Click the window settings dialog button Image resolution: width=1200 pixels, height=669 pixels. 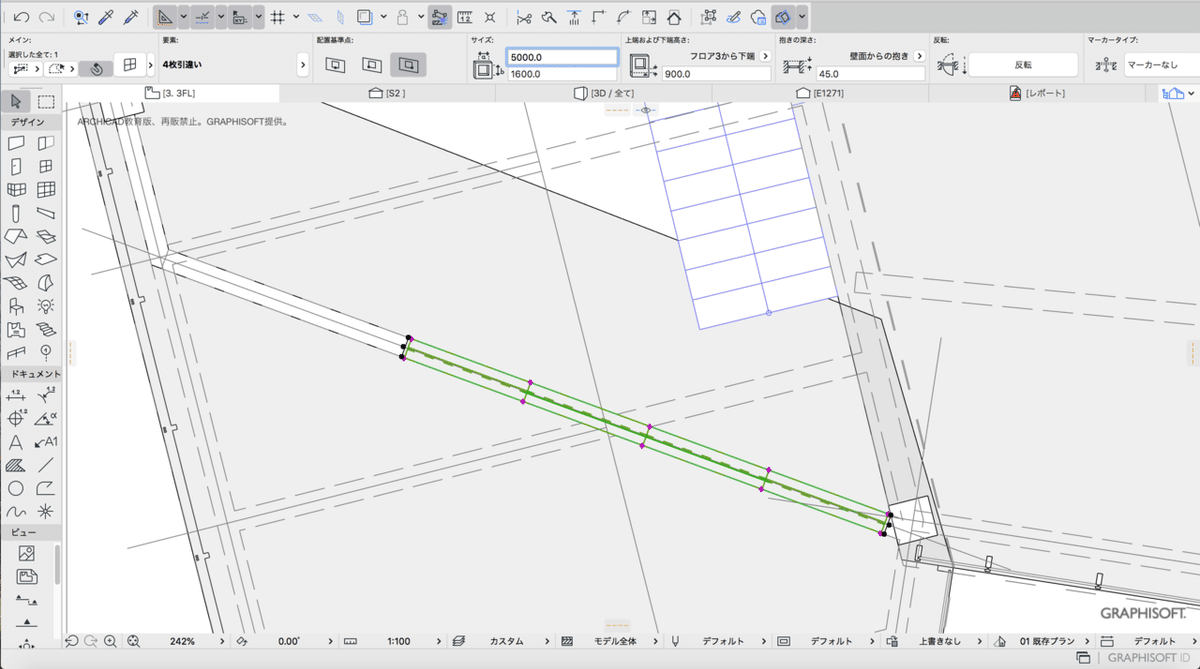[x=129, y=66]
